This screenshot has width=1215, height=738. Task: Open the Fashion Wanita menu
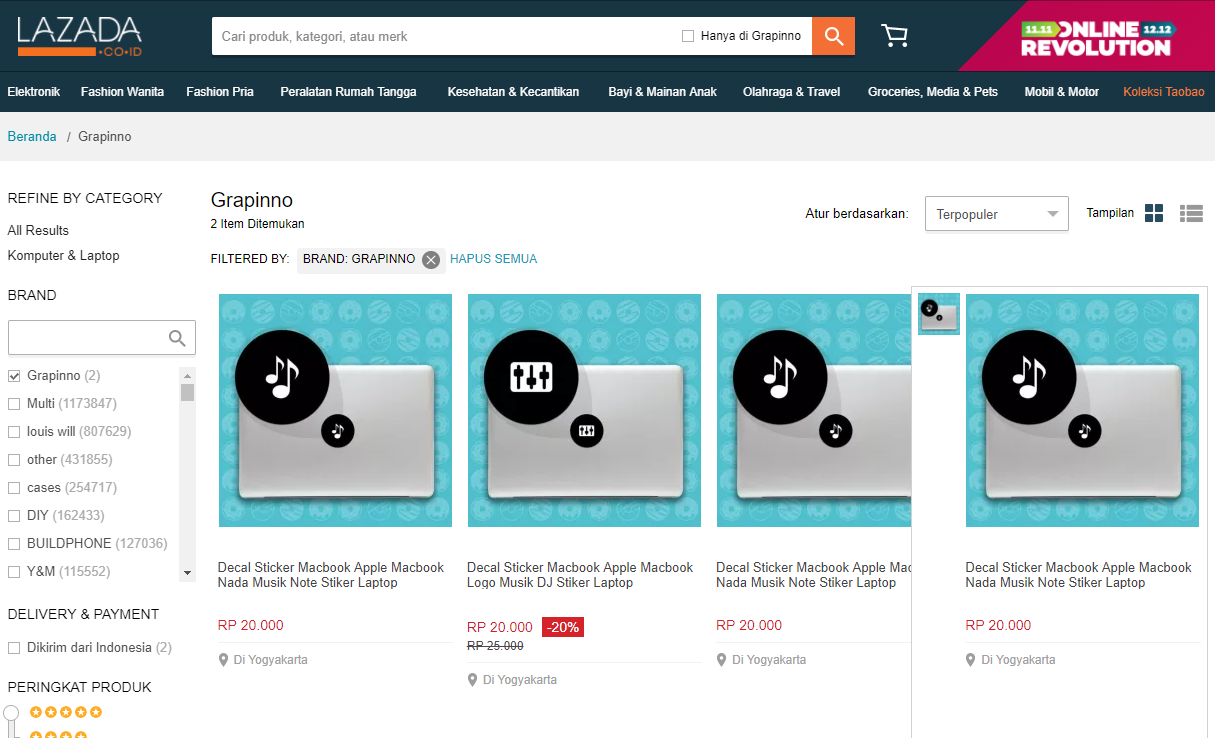click(123, 92)
